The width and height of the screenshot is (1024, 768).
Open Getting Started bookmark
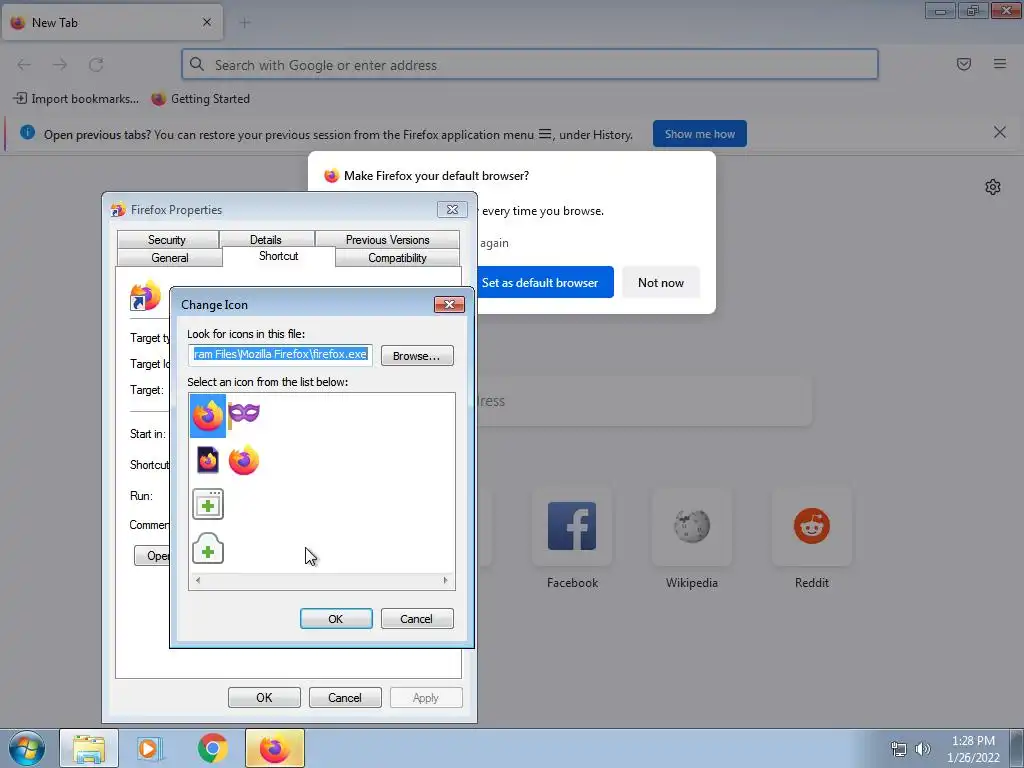click(x=200, y=99)
